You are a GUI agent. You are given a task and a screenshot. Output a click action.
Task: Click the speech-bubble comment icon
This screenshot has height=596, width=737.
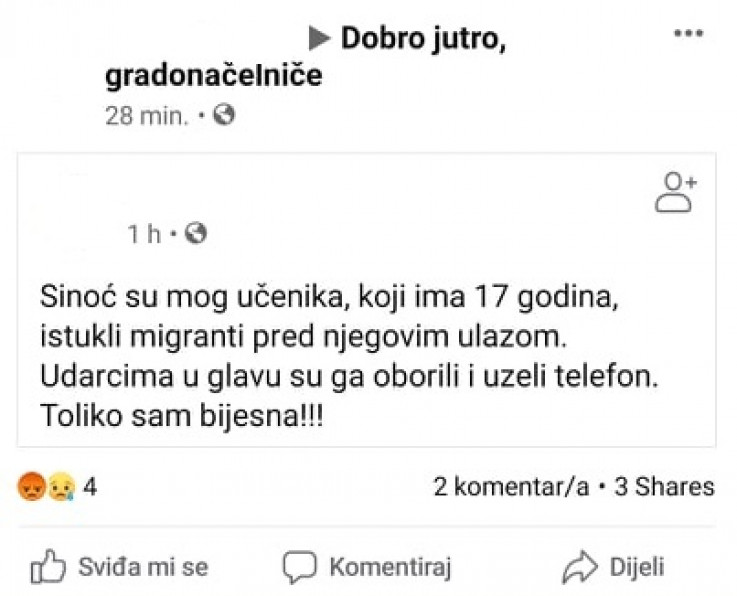(x=299, y=567)
